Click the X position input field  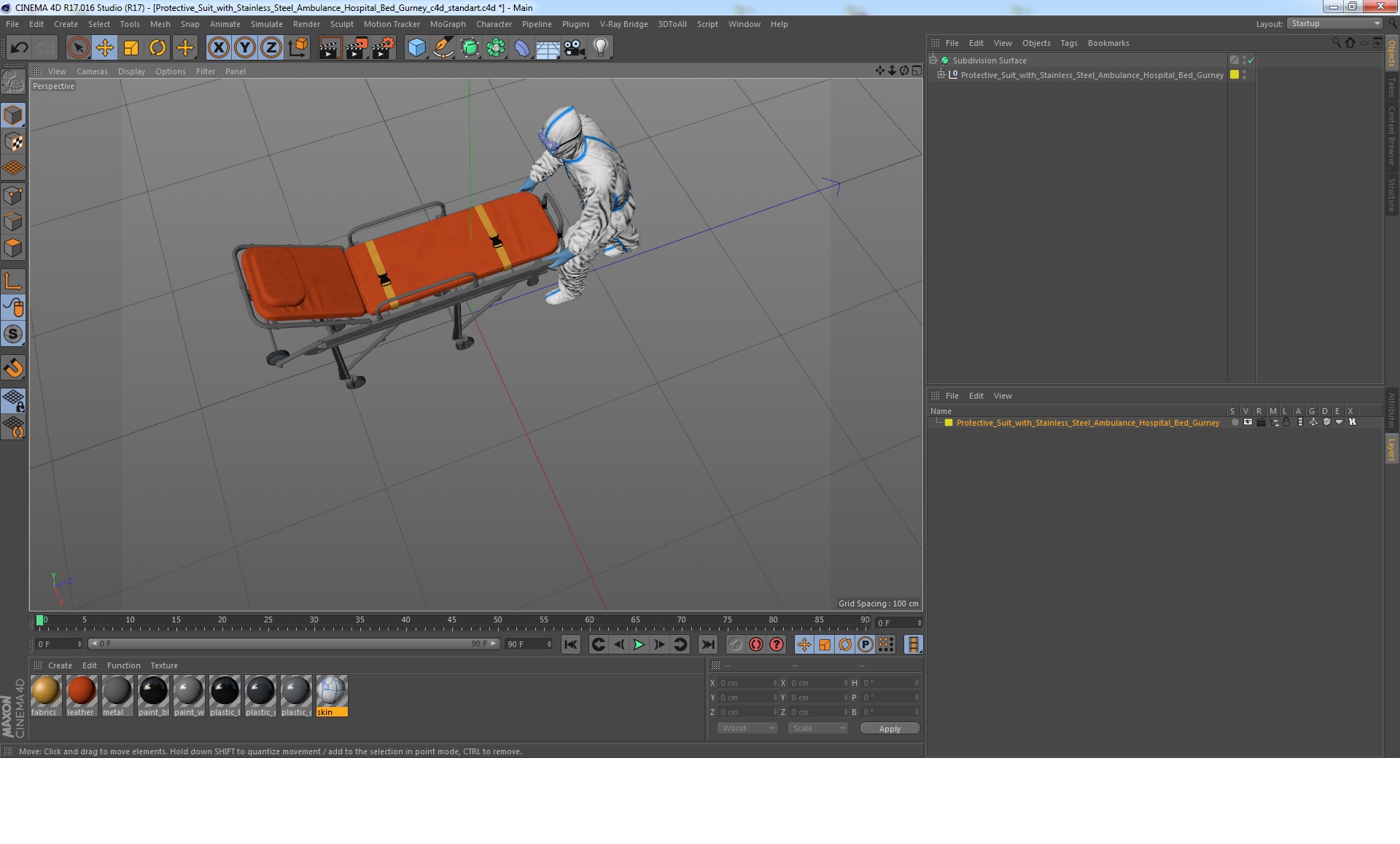(x=747, y=683)
